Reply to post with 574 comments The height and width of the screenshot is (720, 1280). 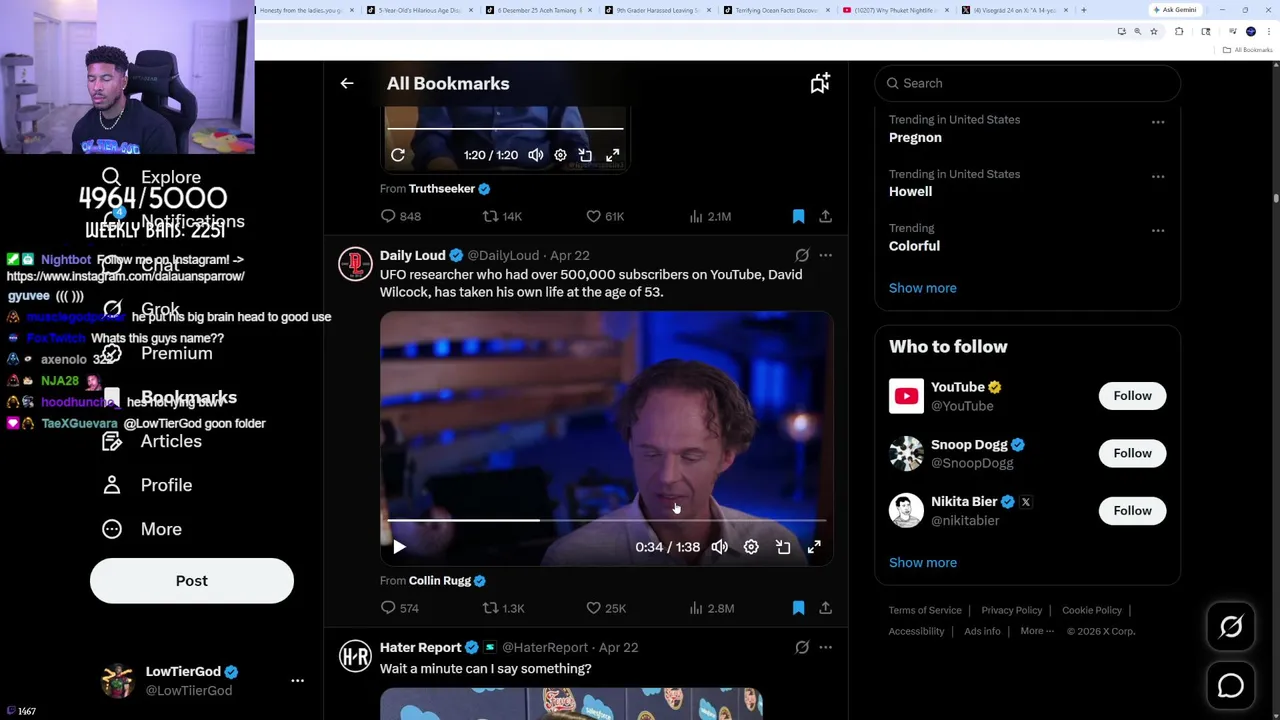click(x=399, y=608)
